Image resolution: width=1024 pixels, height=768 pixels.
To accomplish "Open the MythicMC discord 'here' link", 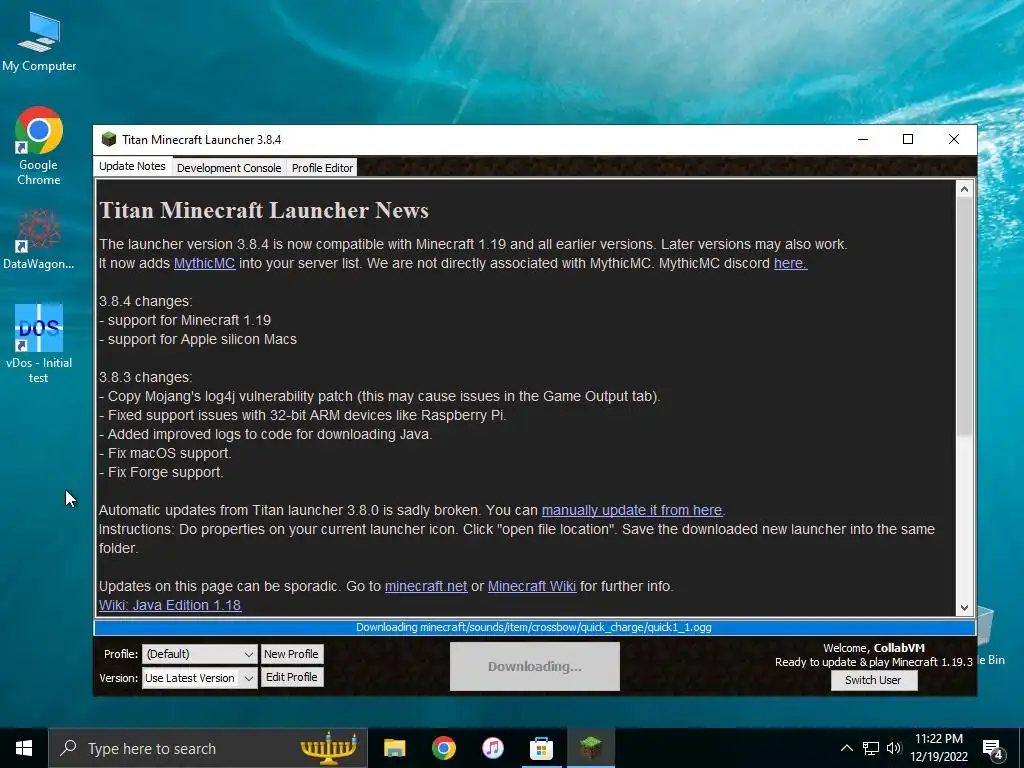I will pyautogui.click(x=790, y=263).
